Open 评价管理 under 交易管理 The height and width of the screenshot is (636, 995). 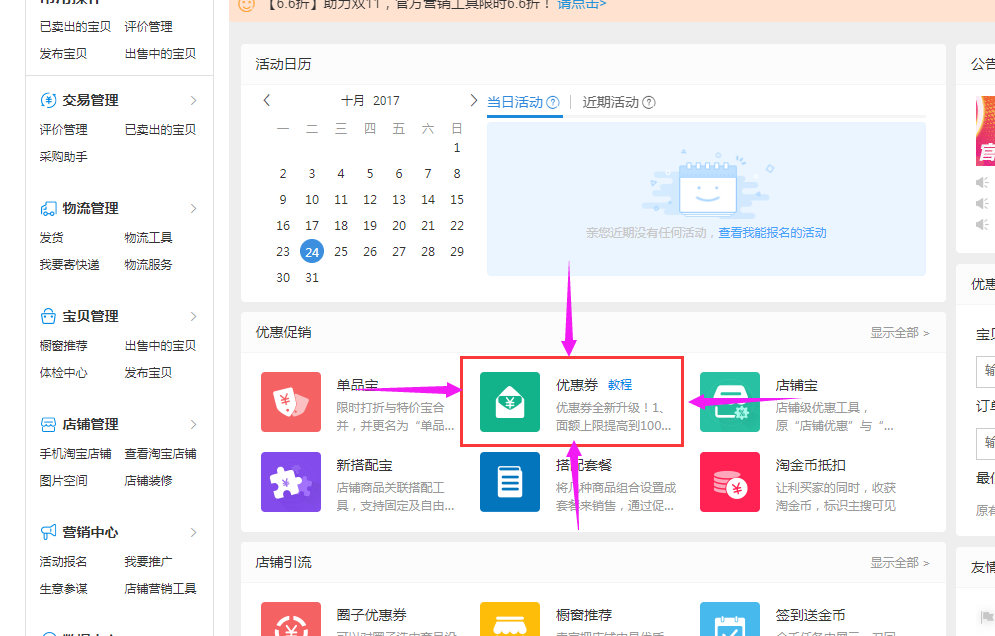(63, 129)
